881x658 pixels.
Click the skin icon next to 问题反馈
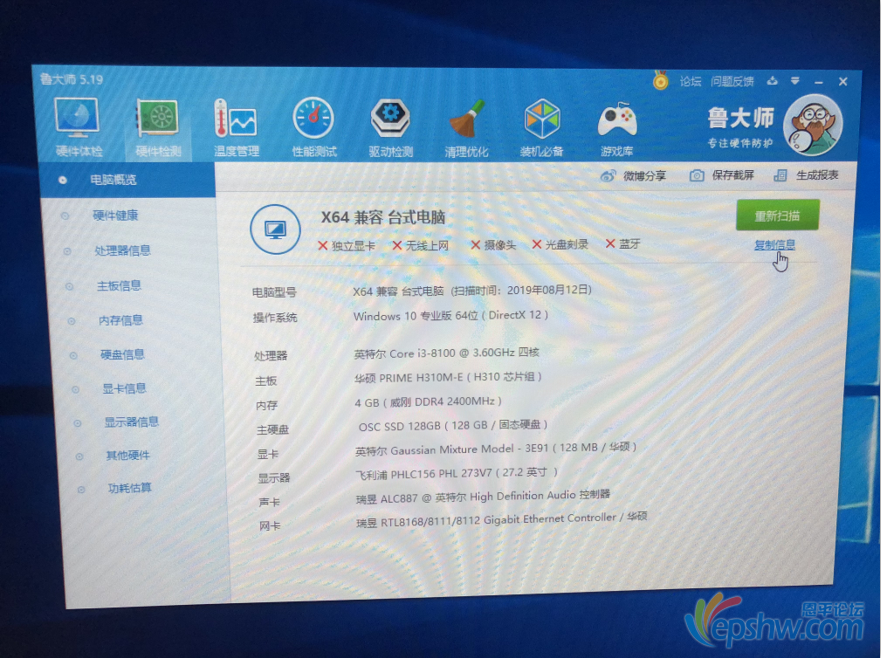coord(773,81)
